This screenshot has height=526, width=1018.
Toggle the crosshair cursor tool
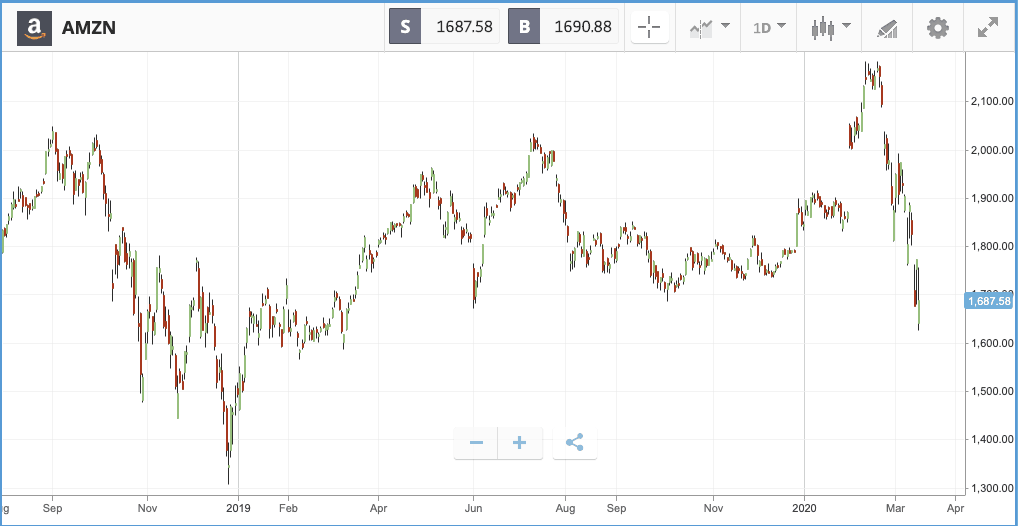pos(649,27)
